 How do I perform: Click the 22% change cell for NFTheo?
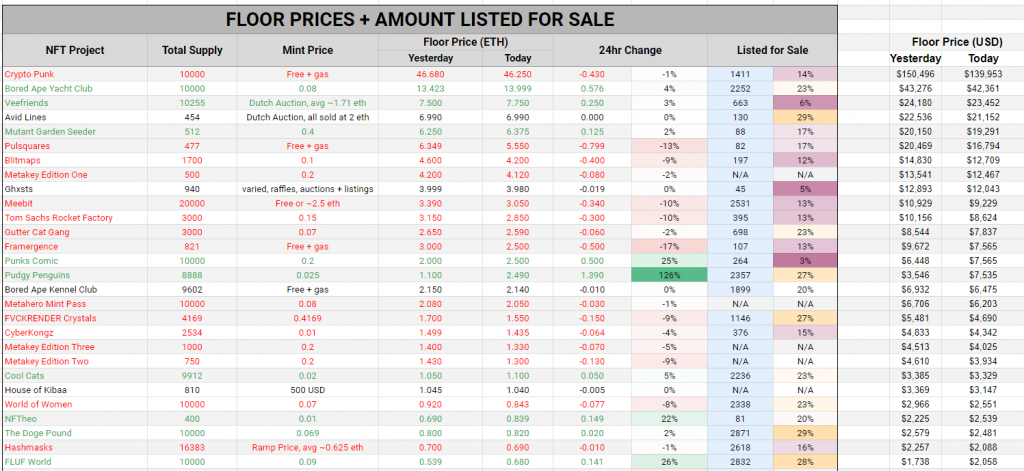click(669, 419)
